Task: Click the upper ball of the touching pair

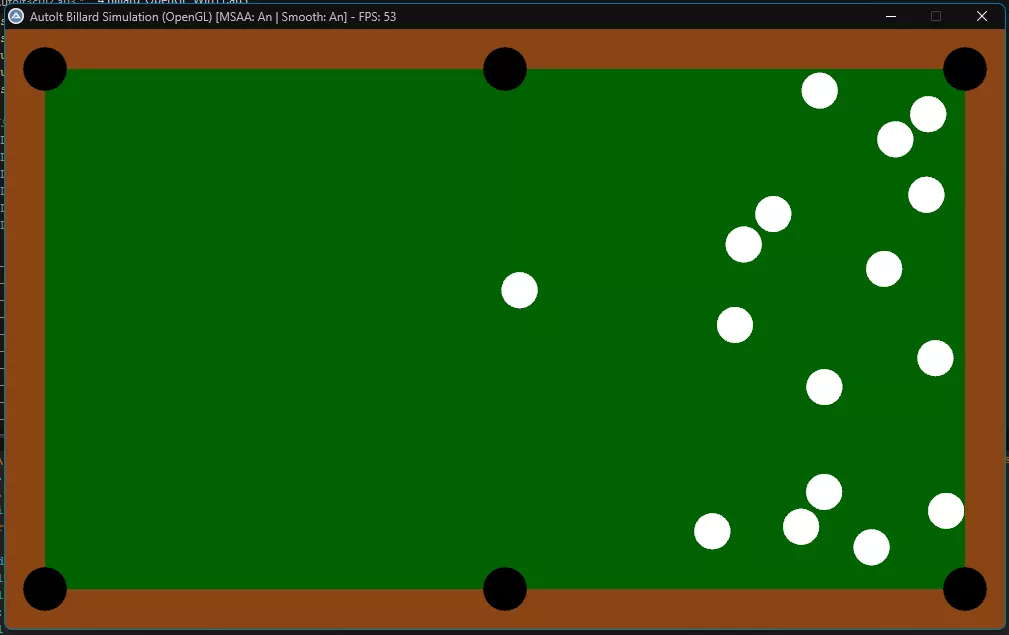Action: (x=773, y=214)
